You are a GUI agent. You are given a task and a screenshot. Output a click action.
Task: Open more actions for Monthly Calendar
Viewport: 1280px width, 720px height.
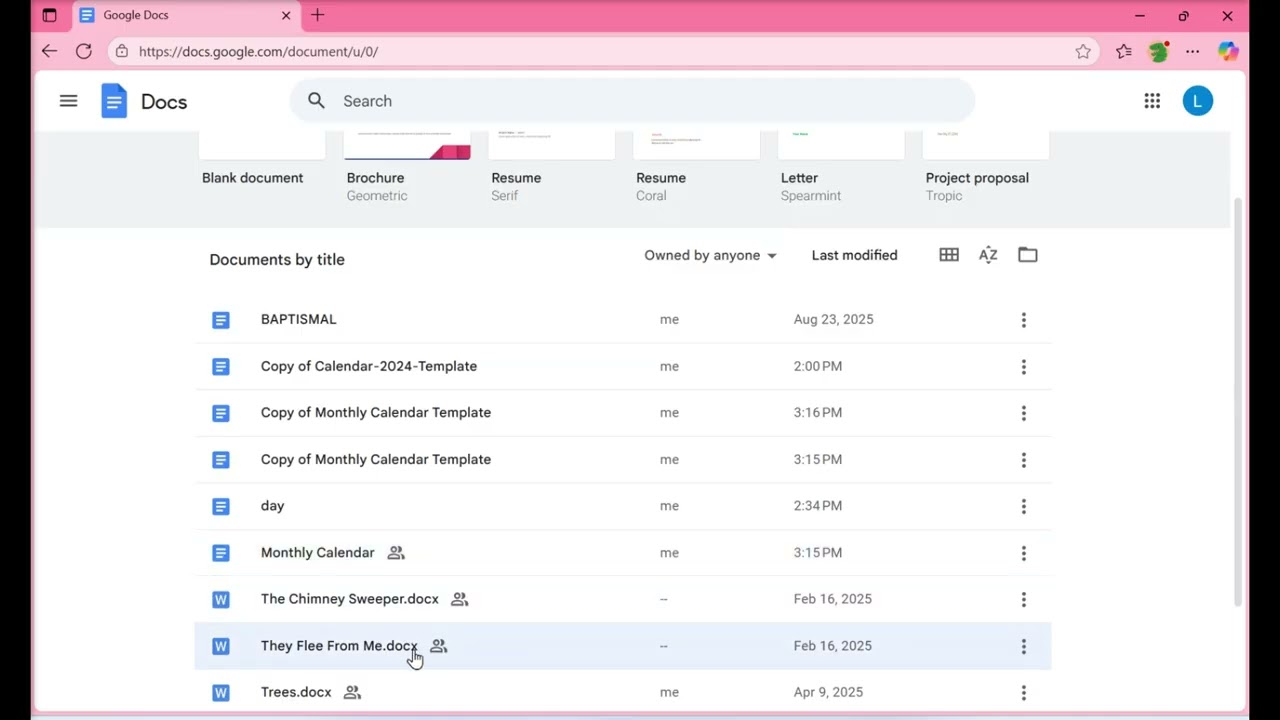click(x=1023, y=553)
